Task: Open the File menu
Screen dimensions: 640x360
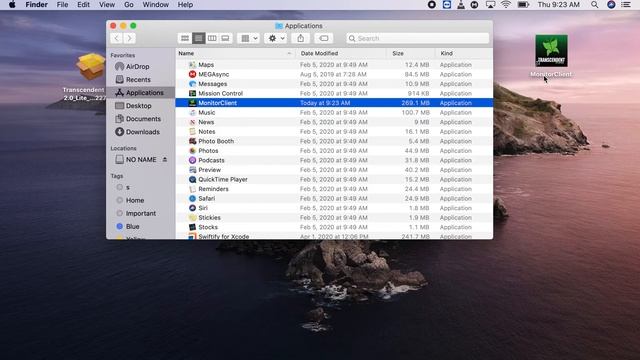Action: click(62, 5)
